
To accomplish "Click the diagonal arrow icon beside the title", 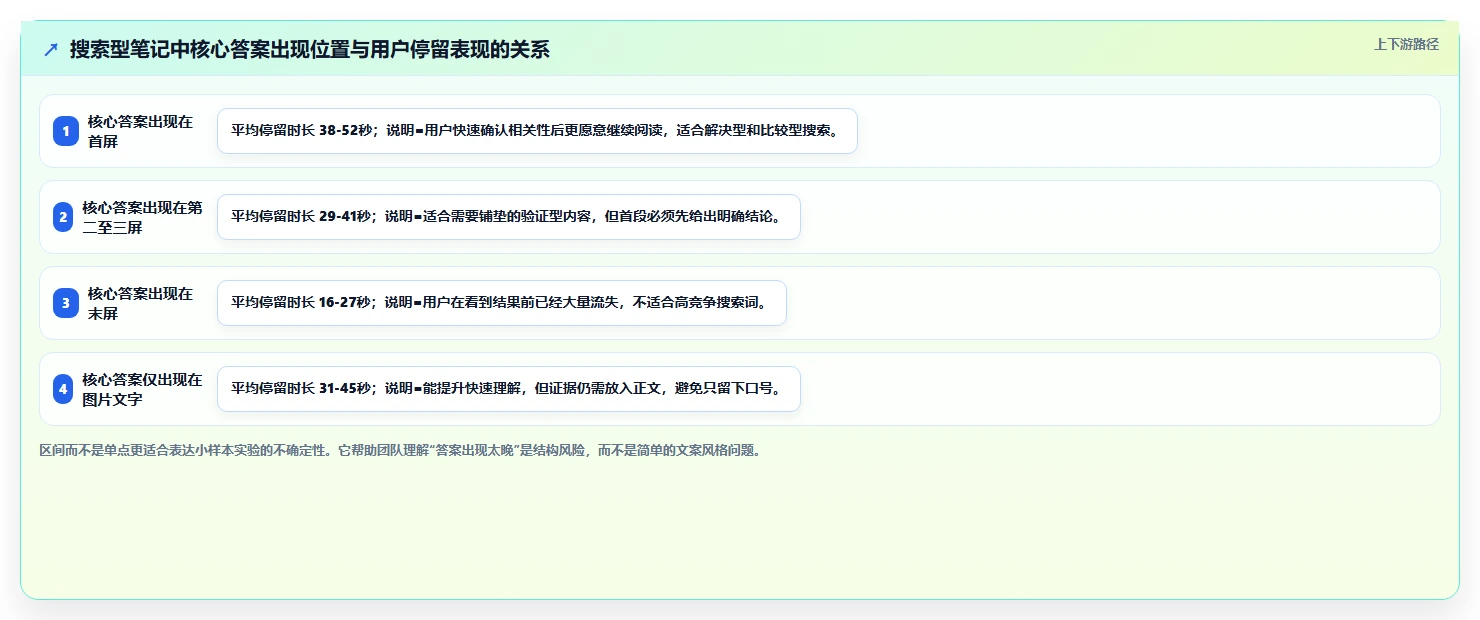I will pos(51,49).
